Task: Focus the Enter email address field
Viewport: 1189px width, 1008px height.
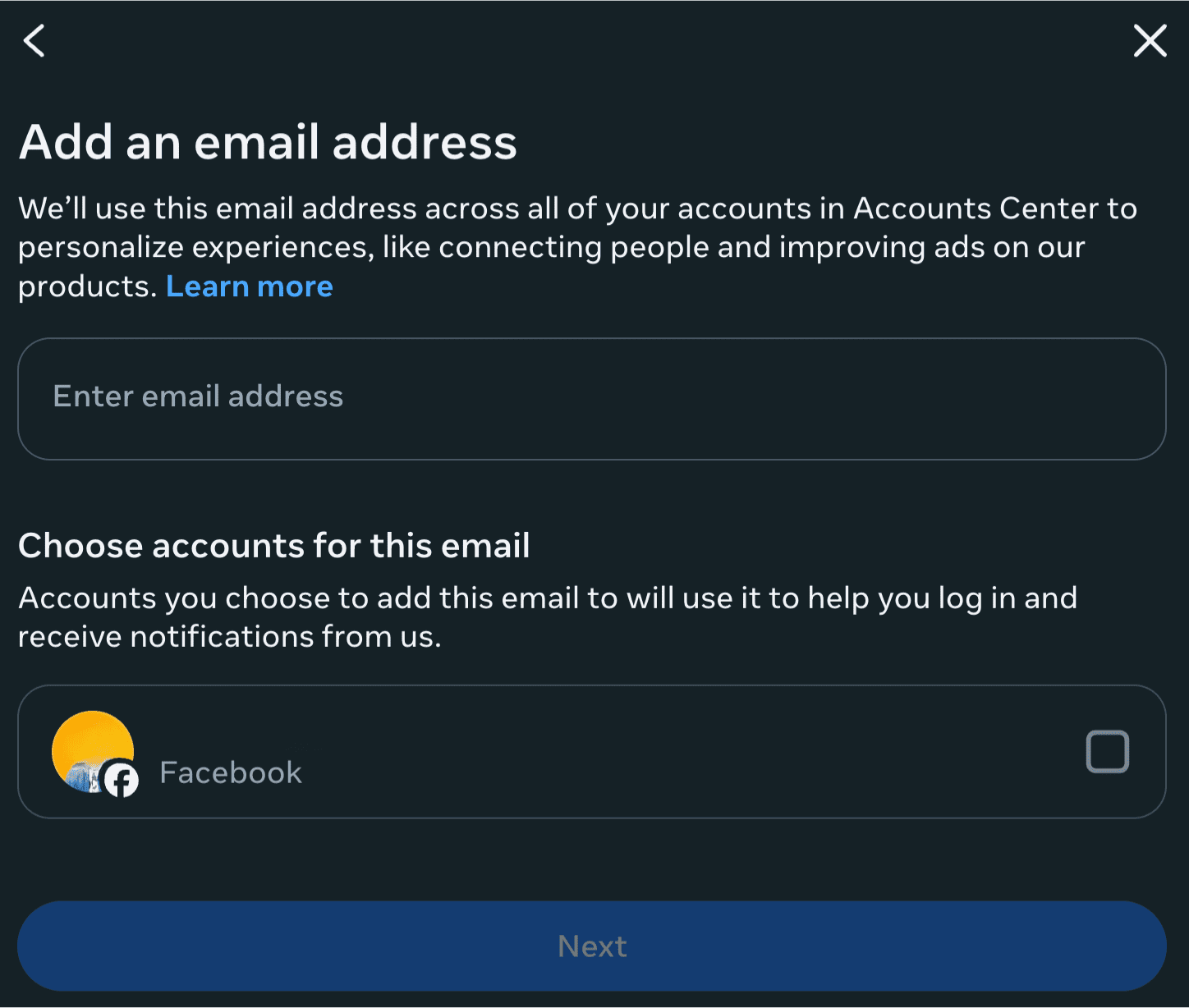Action: pyautogui.click(x=593, y=397)
